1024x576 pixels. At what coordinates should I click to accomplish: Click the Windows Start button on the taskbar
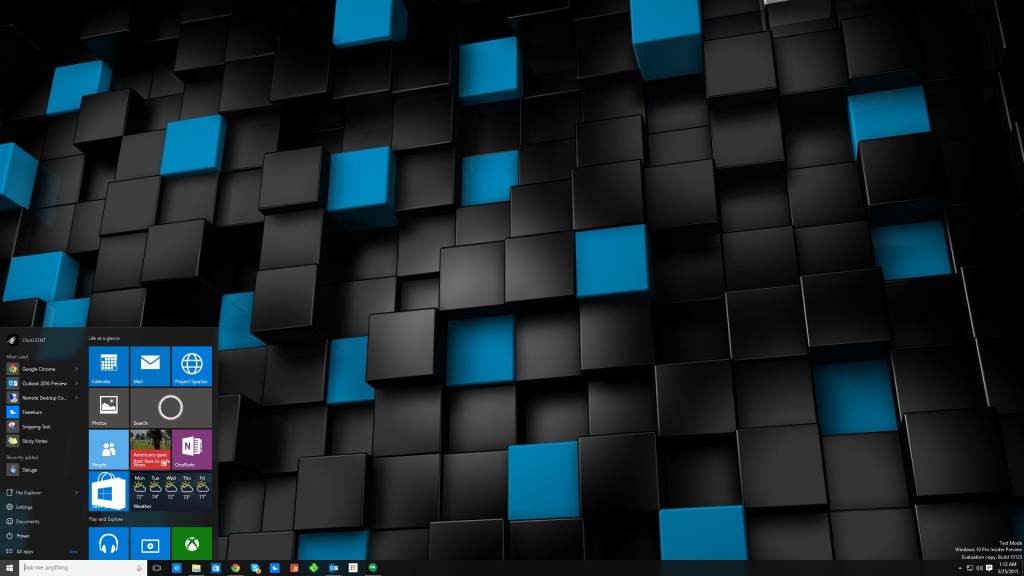coord(9,568)
